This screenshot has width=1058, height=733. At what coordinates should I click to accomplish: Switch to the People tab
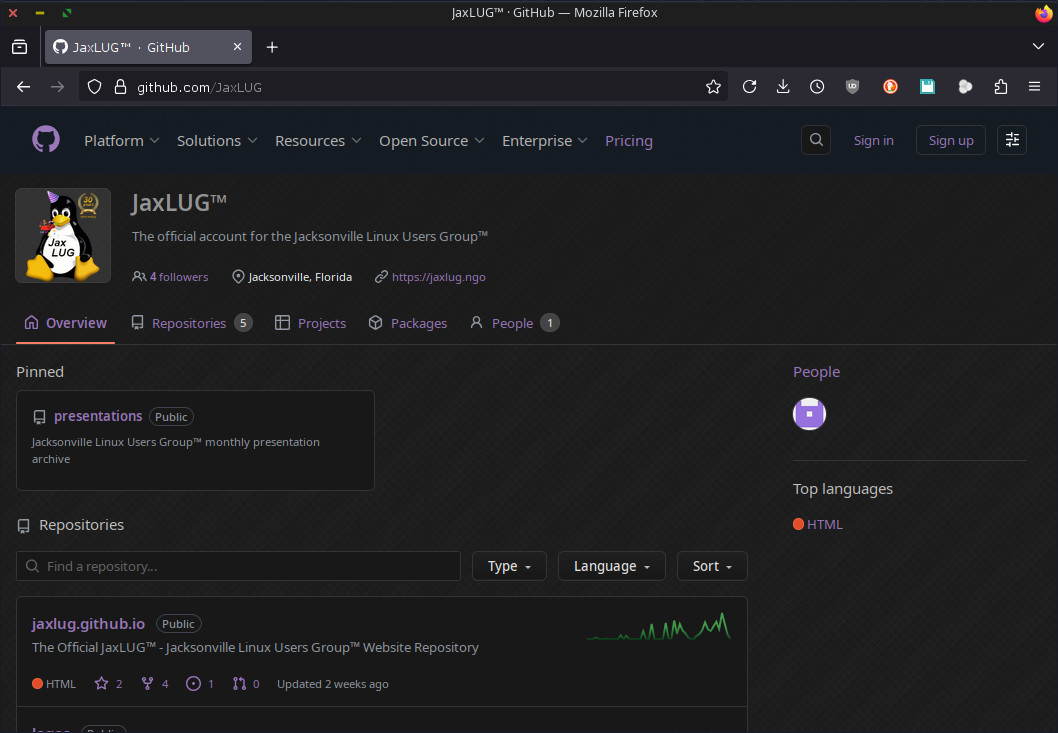click(514, 323)
